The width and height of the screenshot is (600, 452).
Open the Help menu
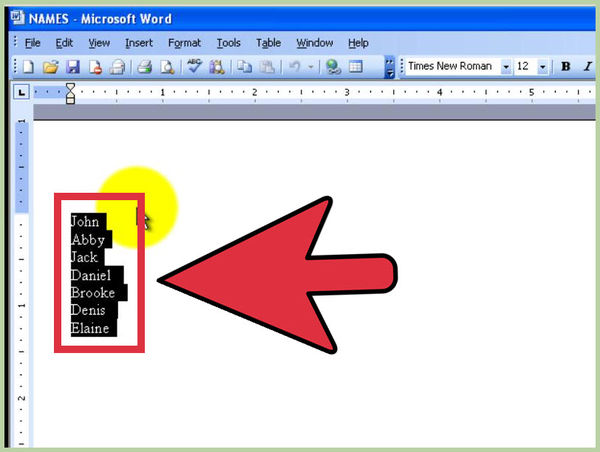pyautogui.click(x=358, y=43)
